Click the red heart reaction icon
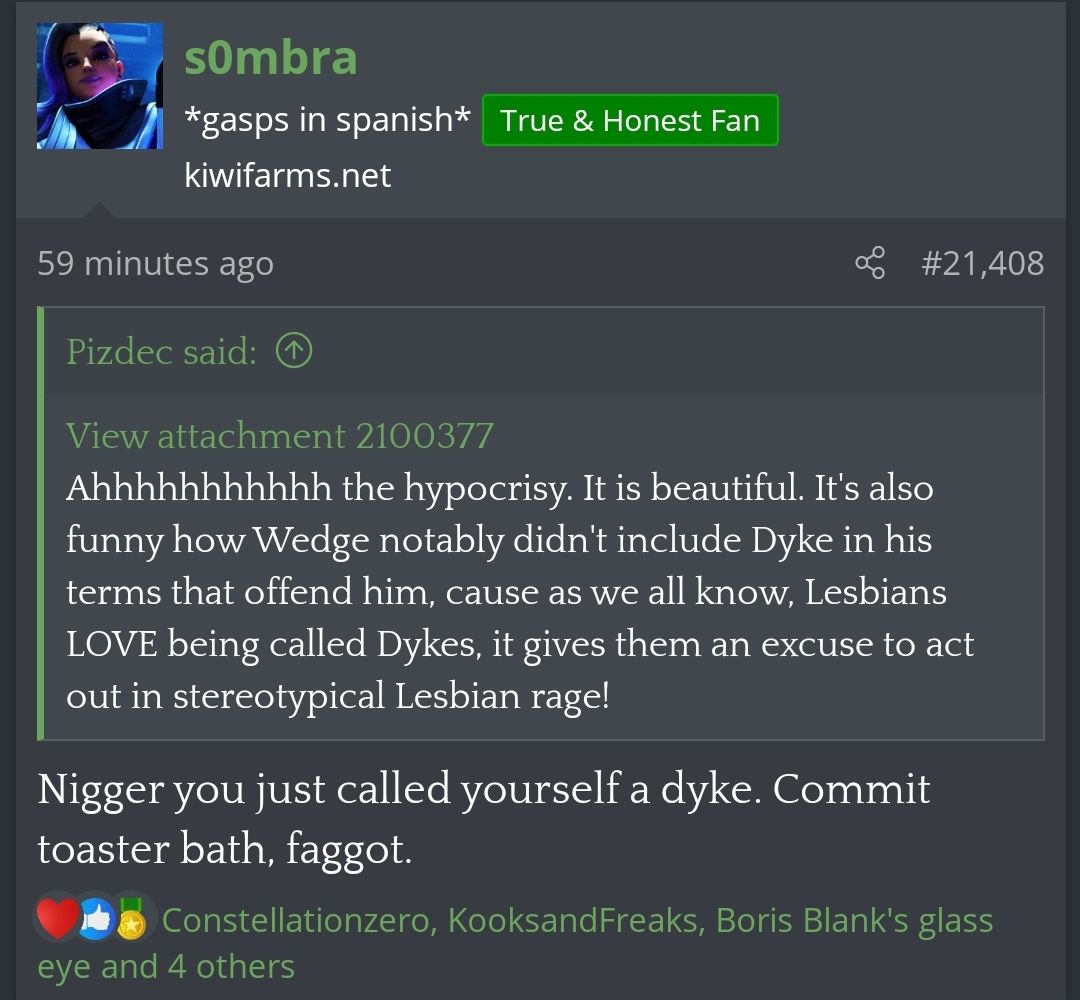The width and height of the screenshot is (1080, 1000). click(56, 919)
